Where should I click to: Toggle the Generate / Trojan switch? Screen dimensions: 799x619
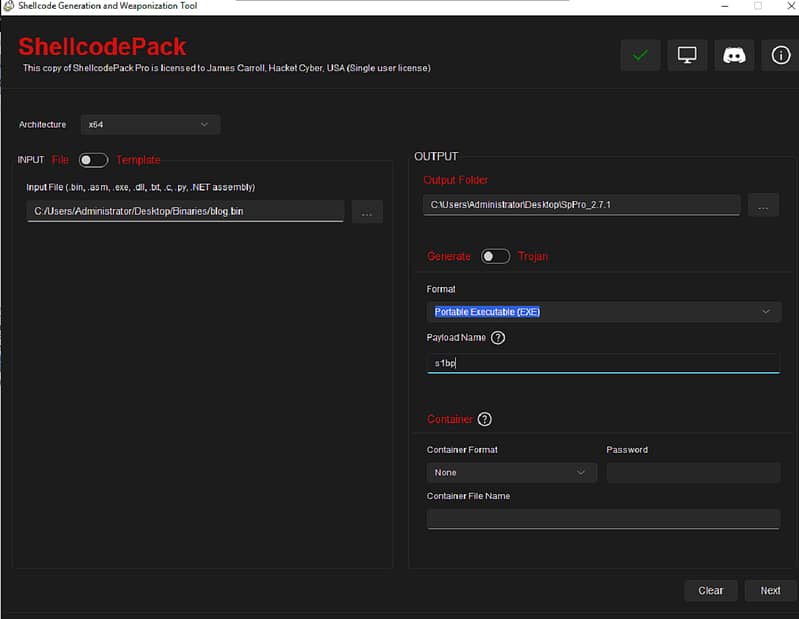pyautogui.click(x=495, y=256)
